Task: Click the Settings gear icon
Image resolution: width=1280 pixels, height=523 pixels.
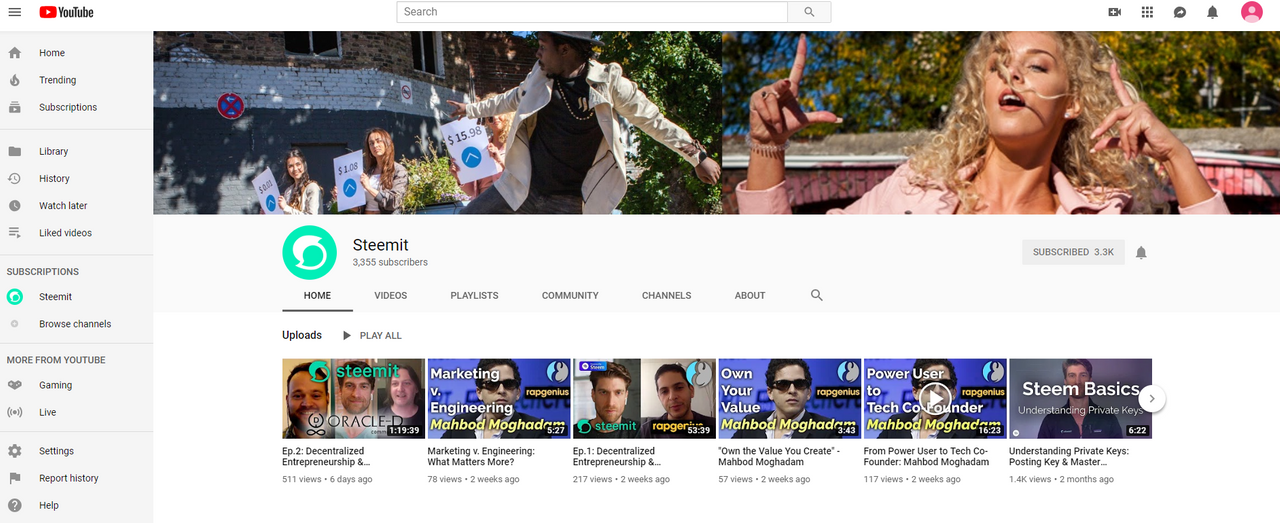Action: (15, 451)
